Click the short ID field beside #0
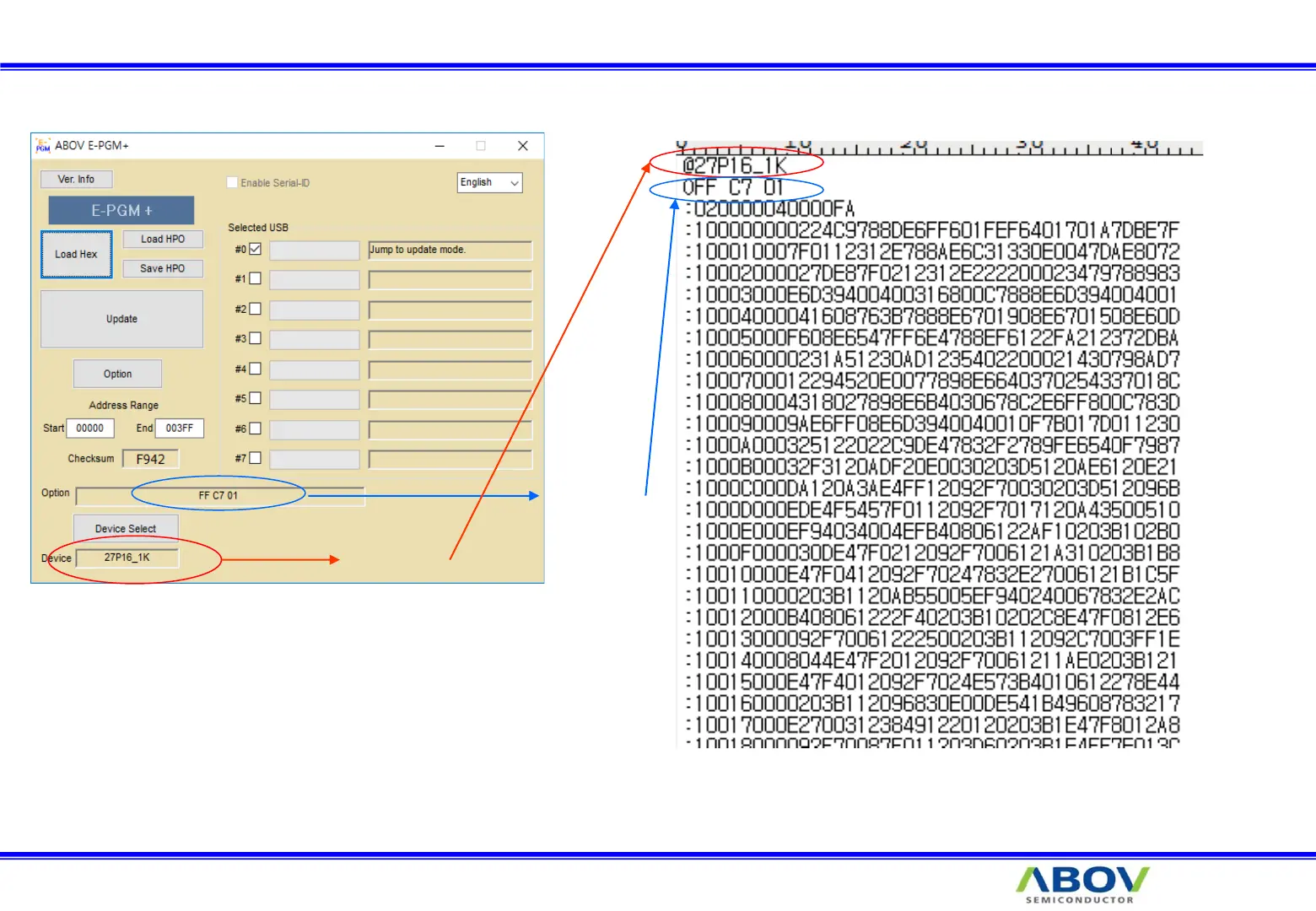 [315, 250]
